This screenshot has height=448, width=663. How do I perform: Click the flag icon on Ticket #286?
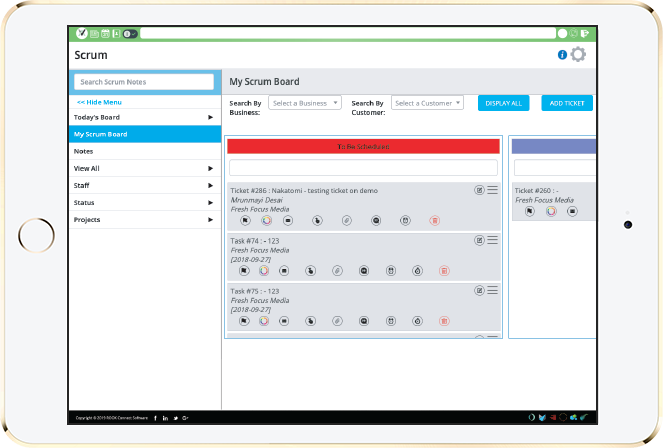tap(244, 220)
